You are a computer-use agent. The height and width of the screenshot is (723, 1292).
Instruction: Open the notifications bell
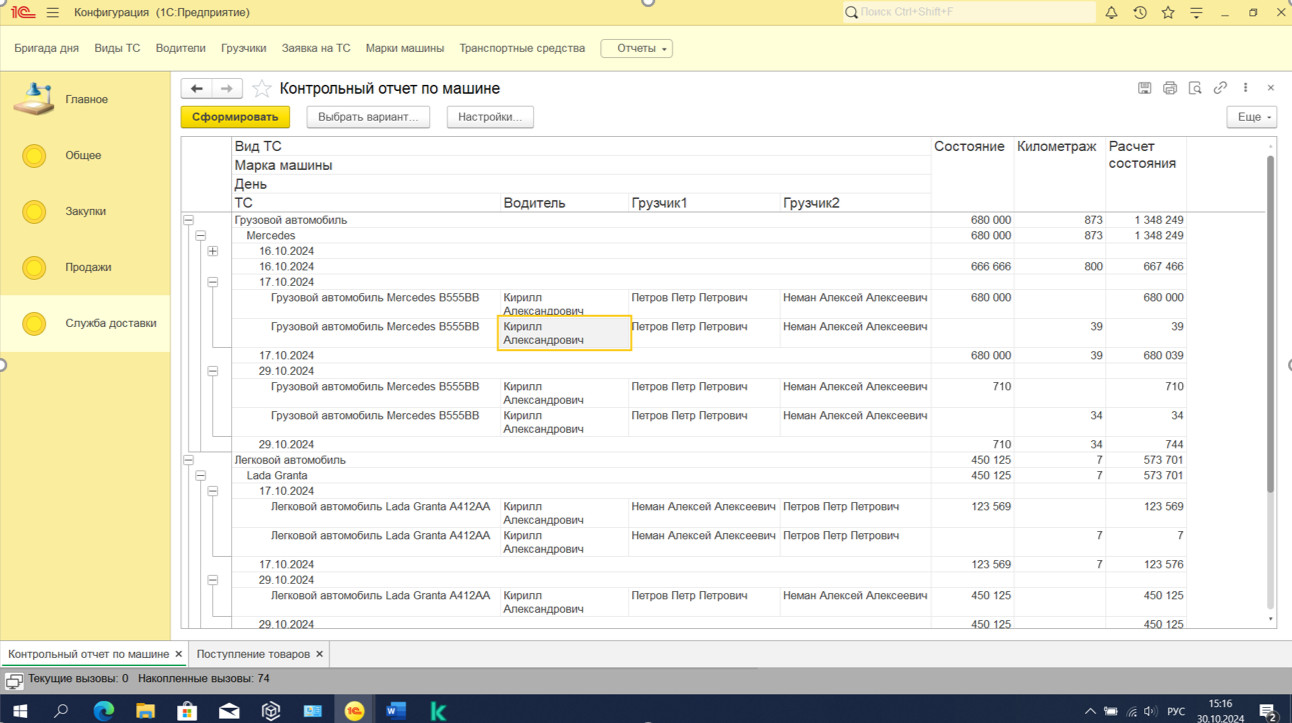pyautogui.click(x=1111, y=13)
